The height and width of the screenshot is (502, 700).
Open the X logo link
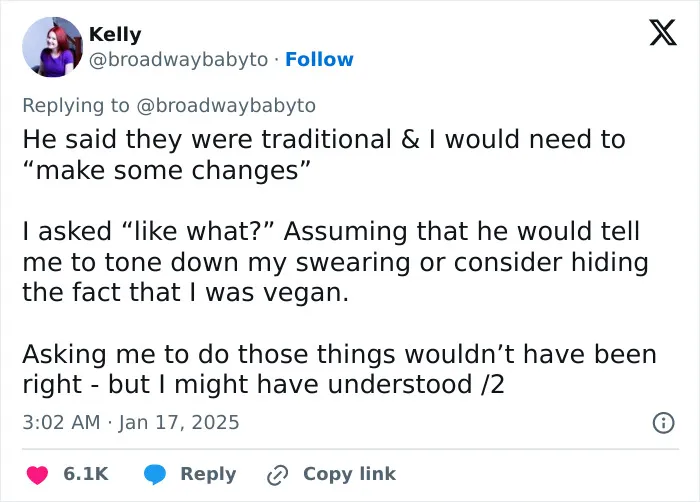(x=663, y=32)
